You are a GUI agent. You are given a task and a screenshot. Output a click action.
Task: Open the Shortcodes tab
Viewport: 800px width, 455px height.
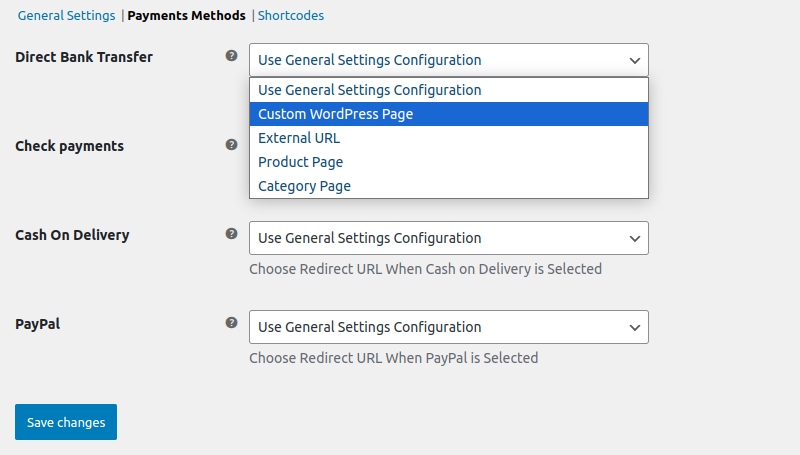pos(291,16)
